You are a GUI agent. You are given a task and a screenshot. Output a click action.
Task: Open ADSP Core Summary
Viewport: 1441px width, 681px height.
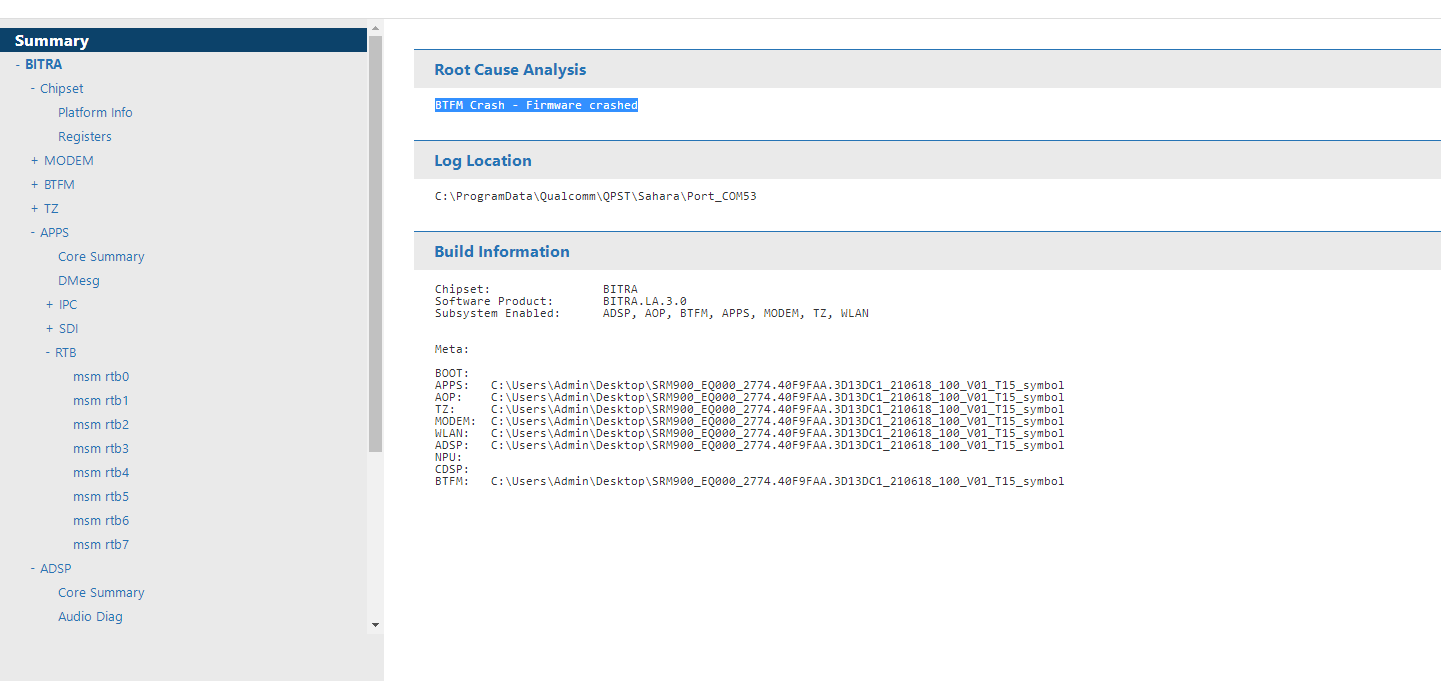pos(101,592)
